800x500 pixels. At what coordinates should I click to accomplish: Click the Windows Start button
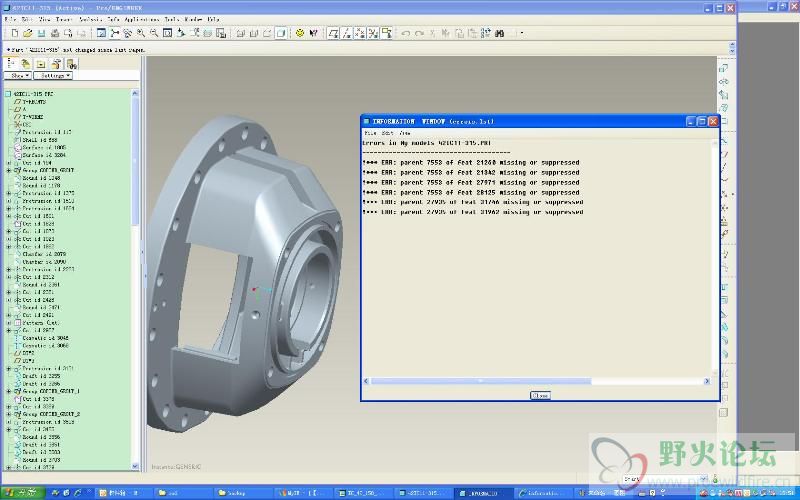click(x=20, y=493)
